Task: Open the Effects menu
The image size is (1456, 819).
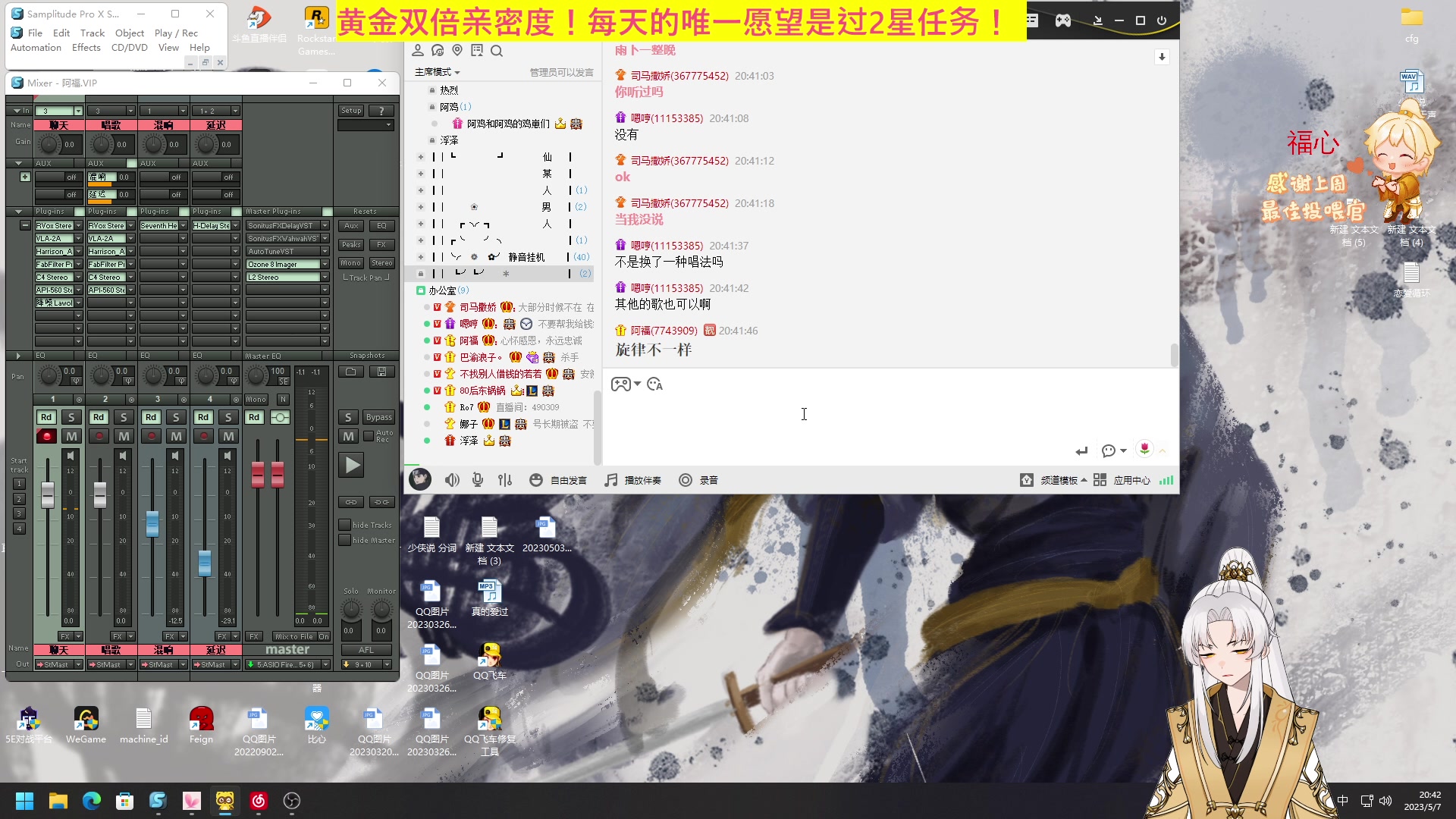Action: point(86,47)
